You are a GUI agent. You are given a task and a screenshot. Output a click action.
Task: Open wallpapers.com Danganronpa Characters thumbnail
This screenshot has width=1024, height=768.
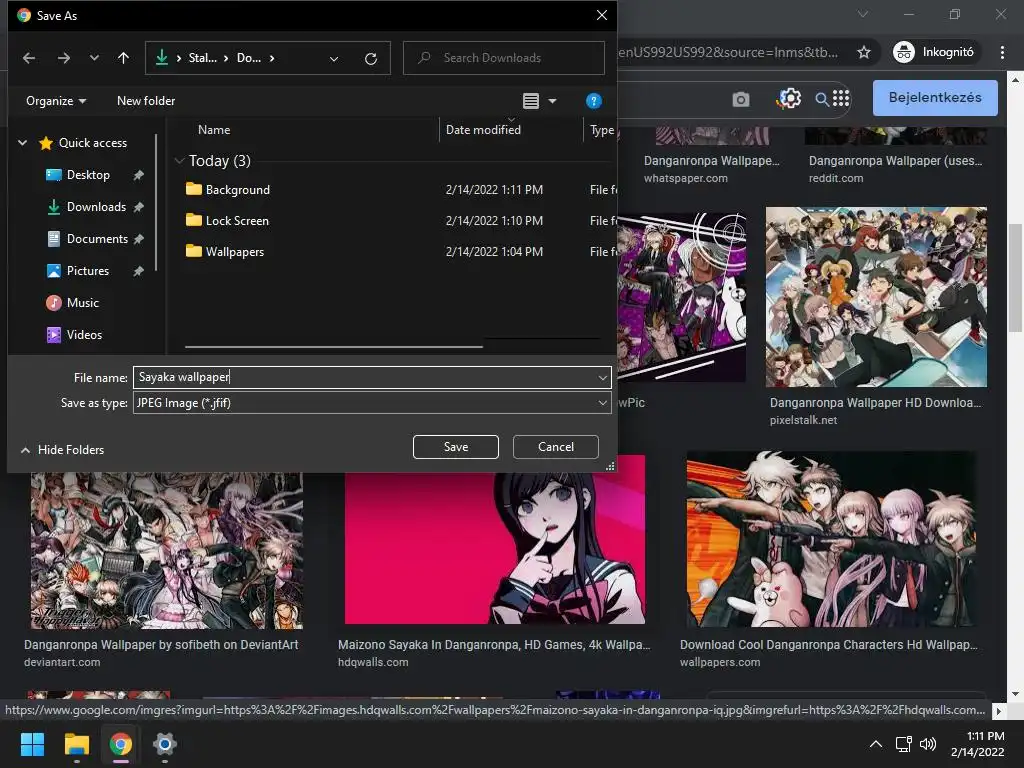click(x=832, y=539)
